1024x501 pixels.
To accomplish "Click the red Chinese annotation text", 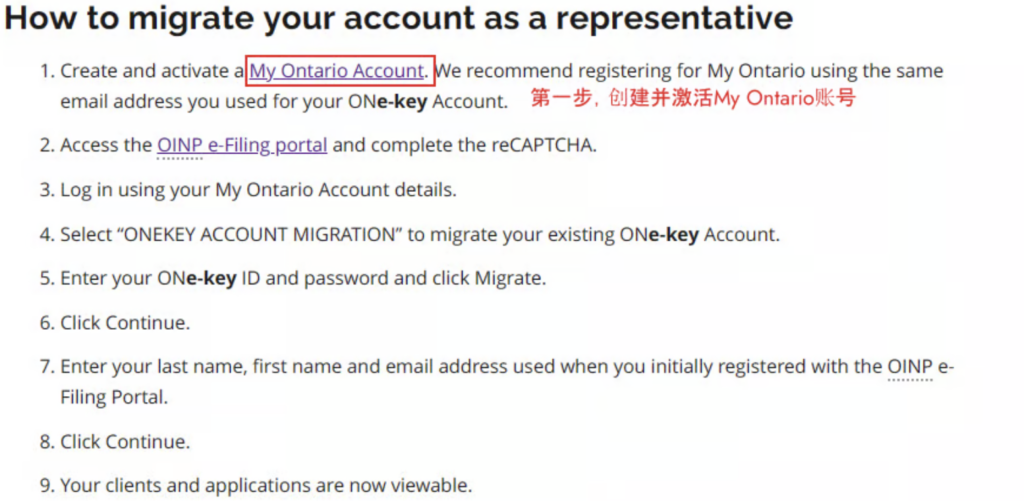I will [693, 99].
